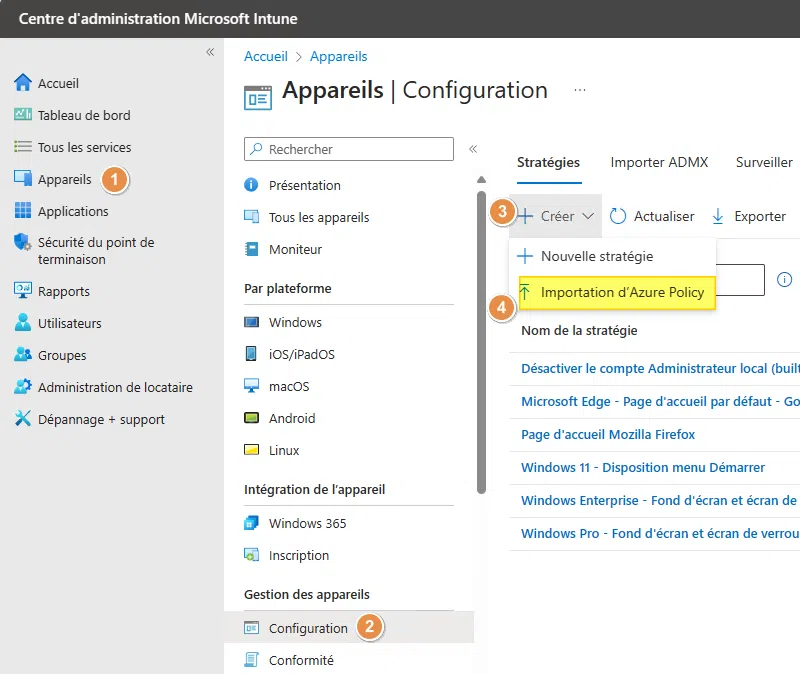The width and height of the screenshot is (800, 674).
Task: Click the Utilisateurs person icon
Action: [23, 323]
